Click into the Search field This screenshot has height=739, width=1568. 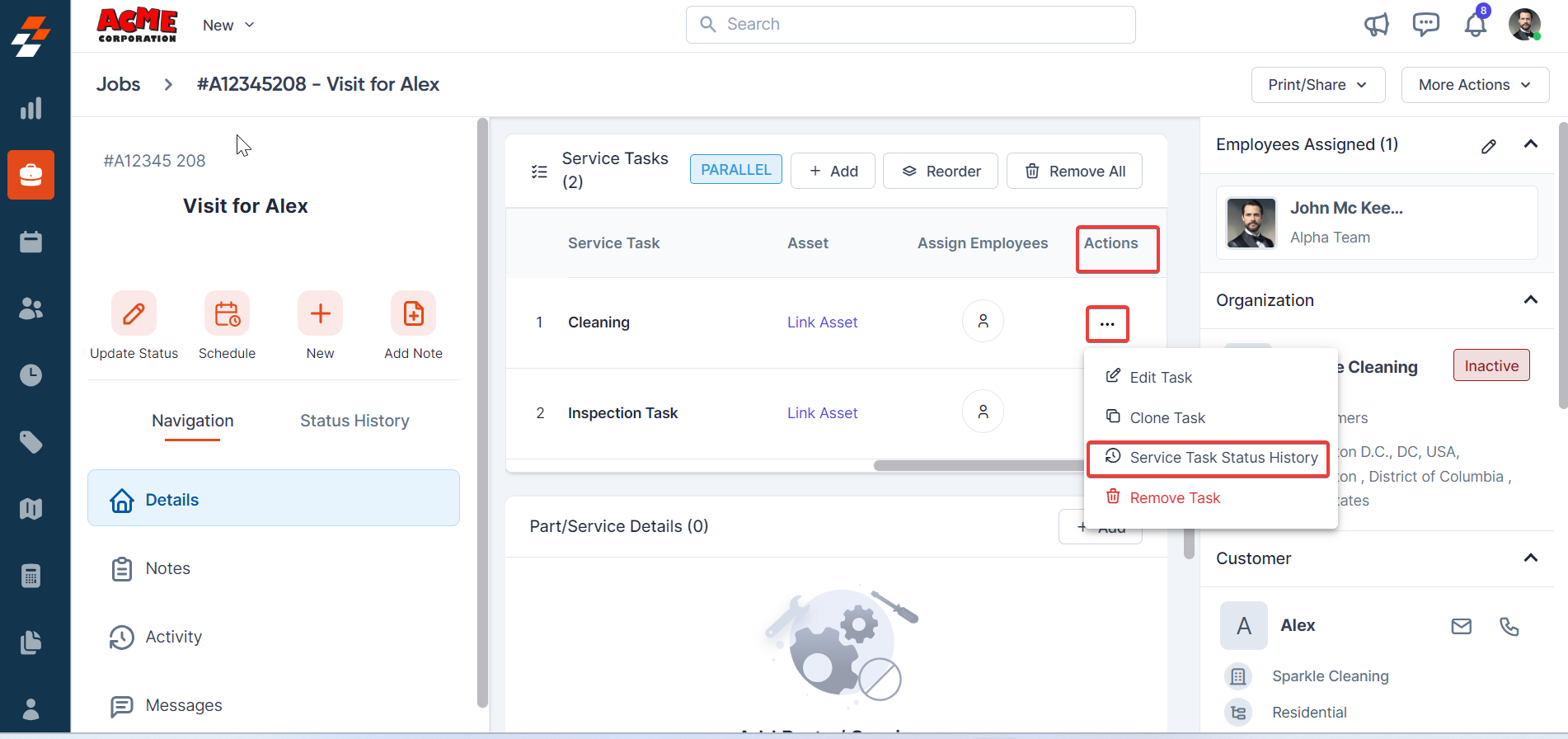click(910, 25)
